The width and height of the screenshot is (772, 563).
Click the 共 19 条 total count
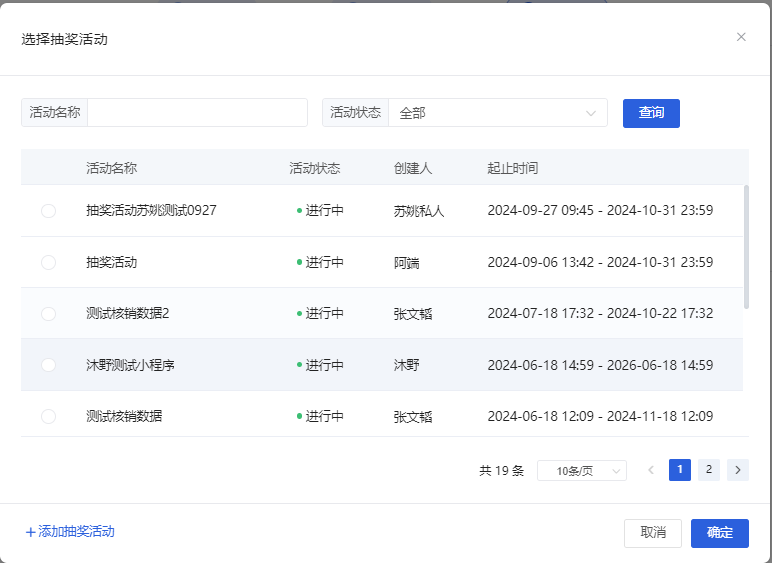[x=501, y=471]
